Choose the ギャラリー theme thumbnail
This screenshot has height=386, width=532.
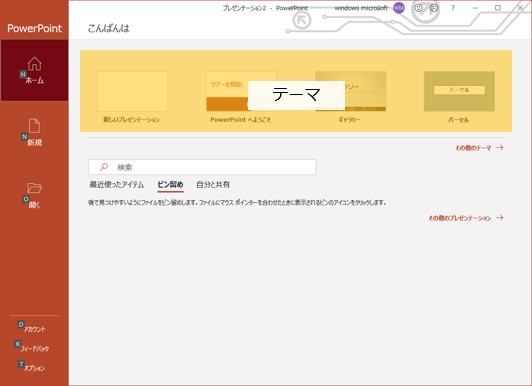pyautogui.click(x=350, y=91)
